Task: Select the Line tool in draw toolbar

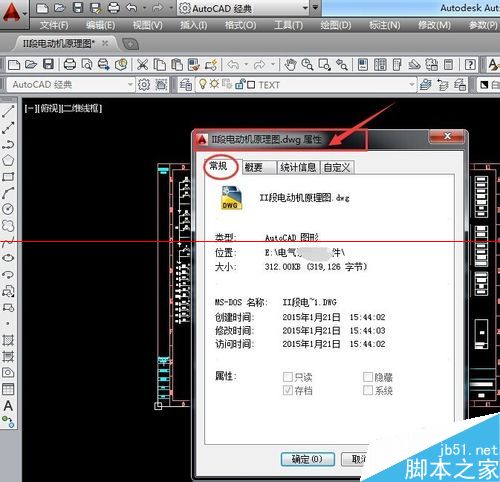Action: (x=8, y=111)
